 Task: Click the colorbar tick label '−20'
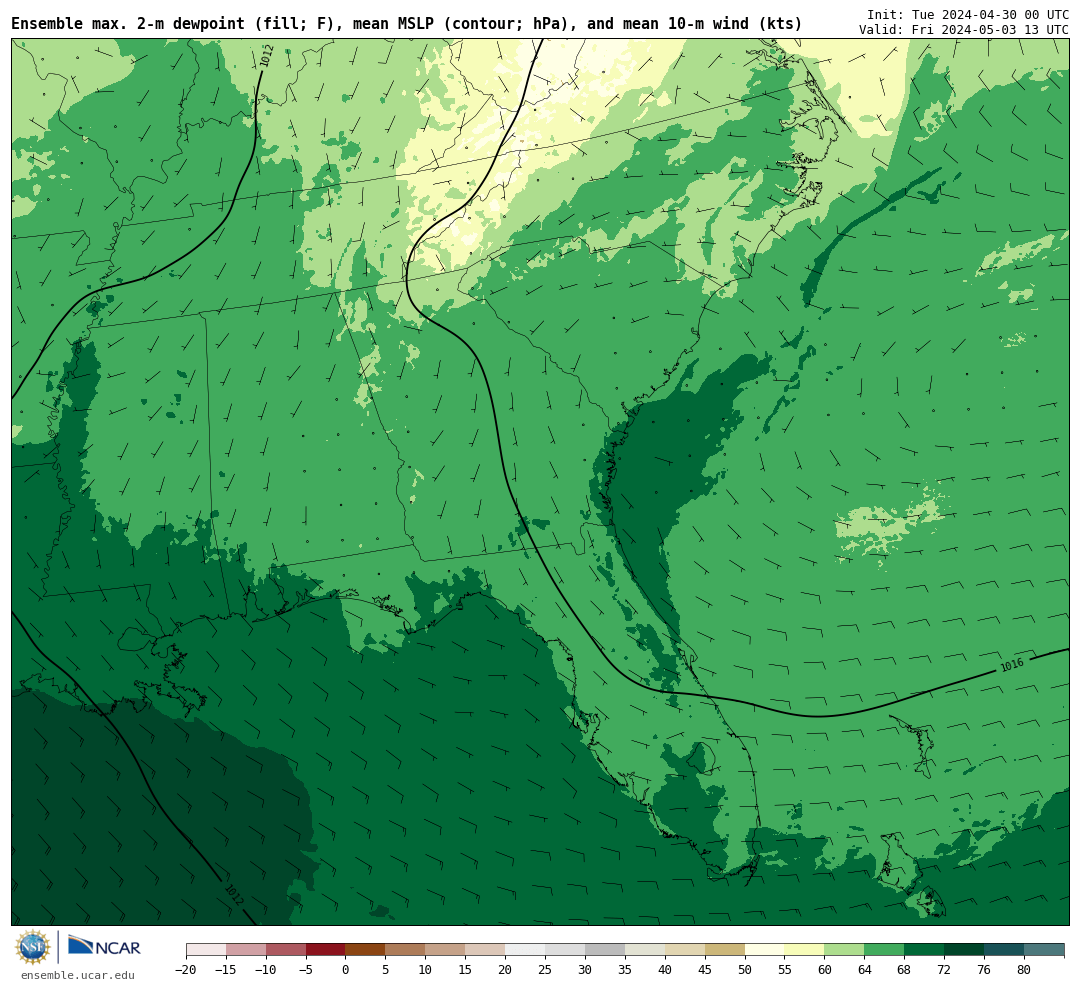tap(186, 969)
